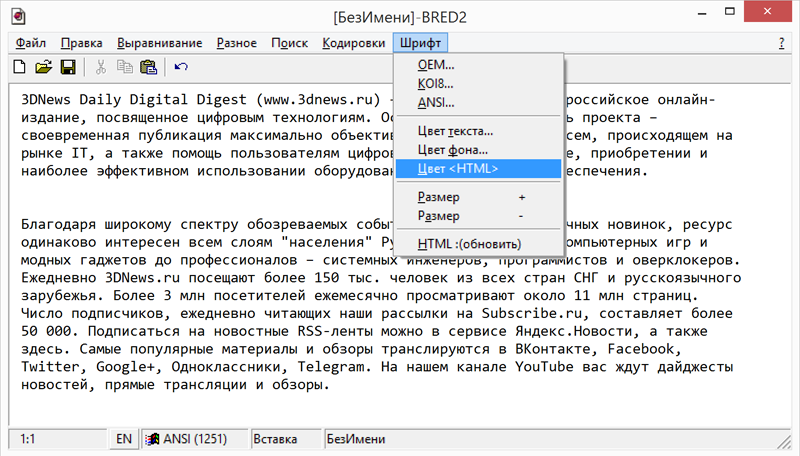800x456 pixels.
Task: Maximize the BRED2 window
Action: click(x=730, y=11)
